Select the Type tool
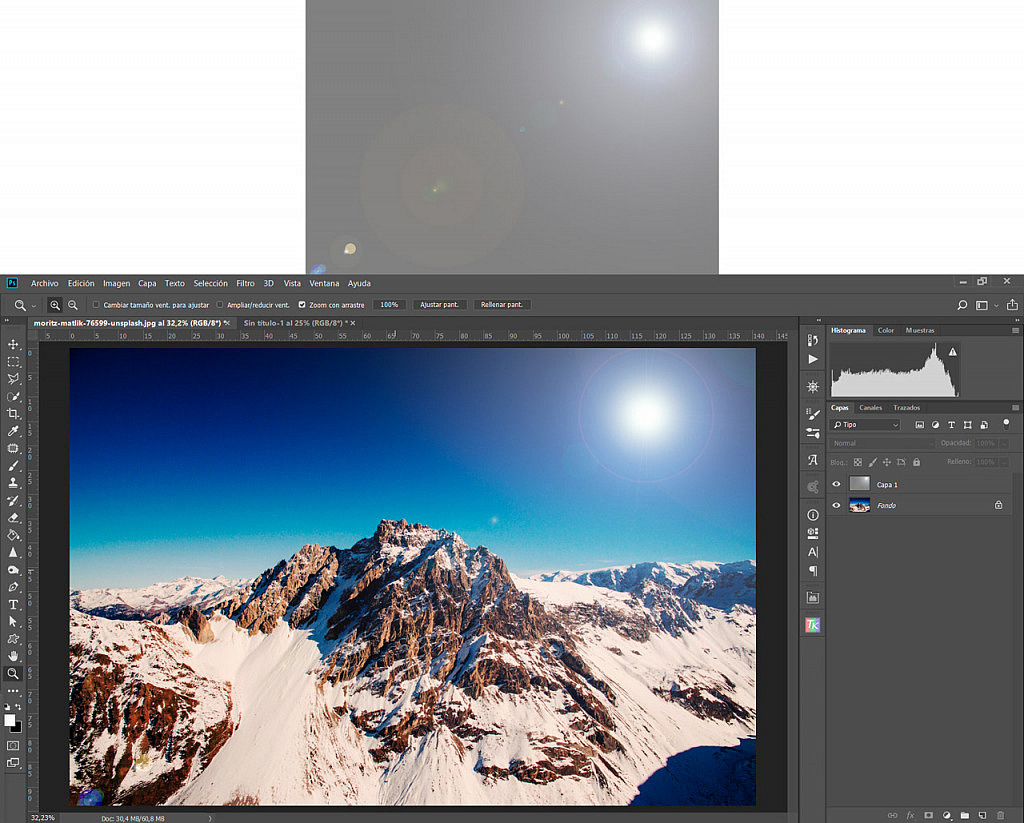 [14, 604]
